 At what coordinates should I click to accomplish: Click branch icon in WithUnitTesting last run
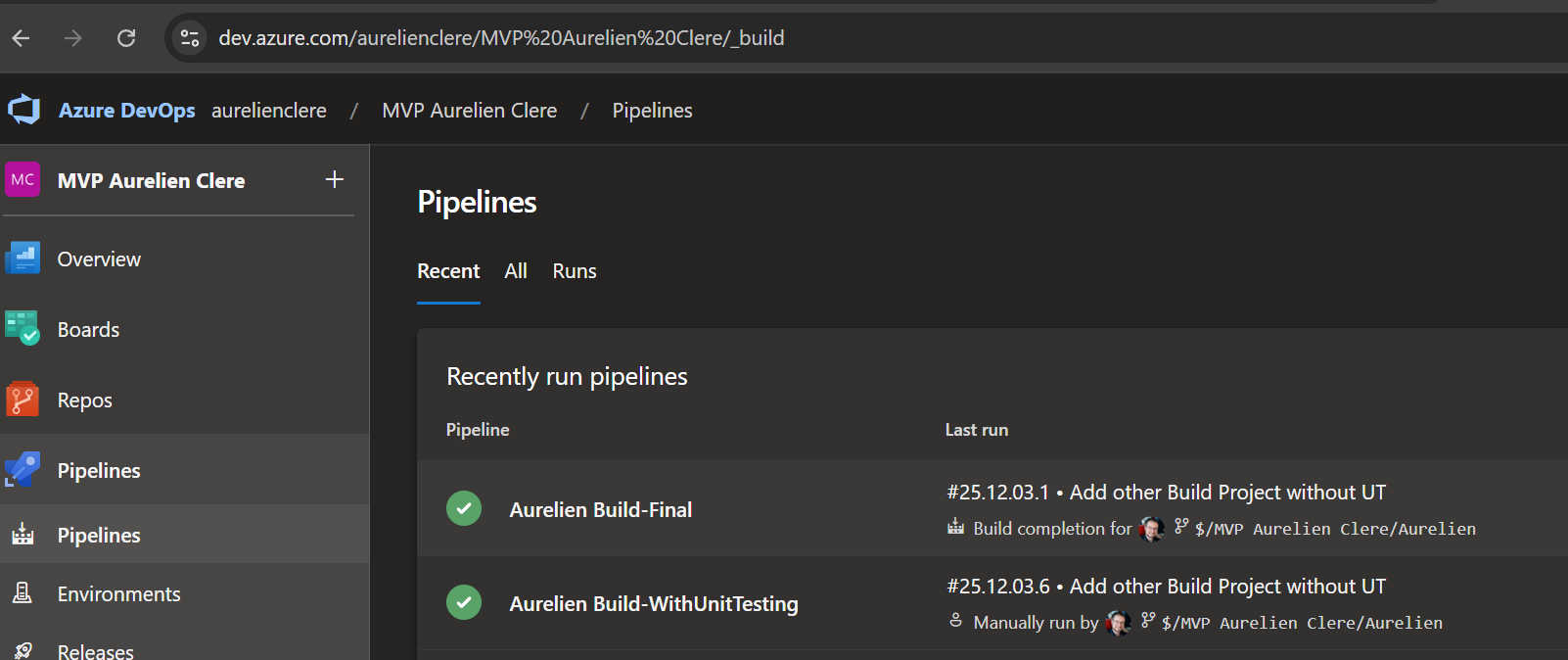(x=1148, y=621)
